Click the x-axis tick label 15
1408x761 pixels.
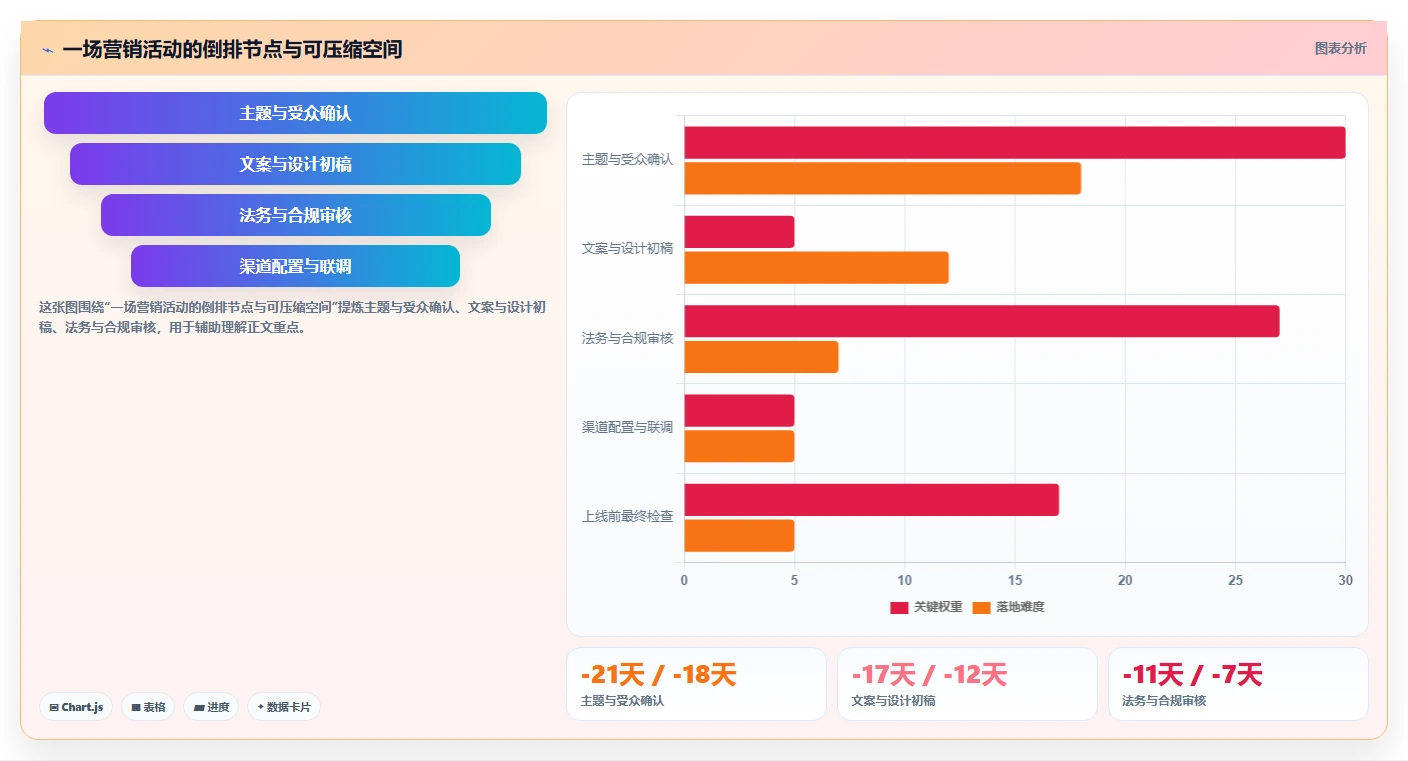pyautogui.click(x=1015, y=581)
